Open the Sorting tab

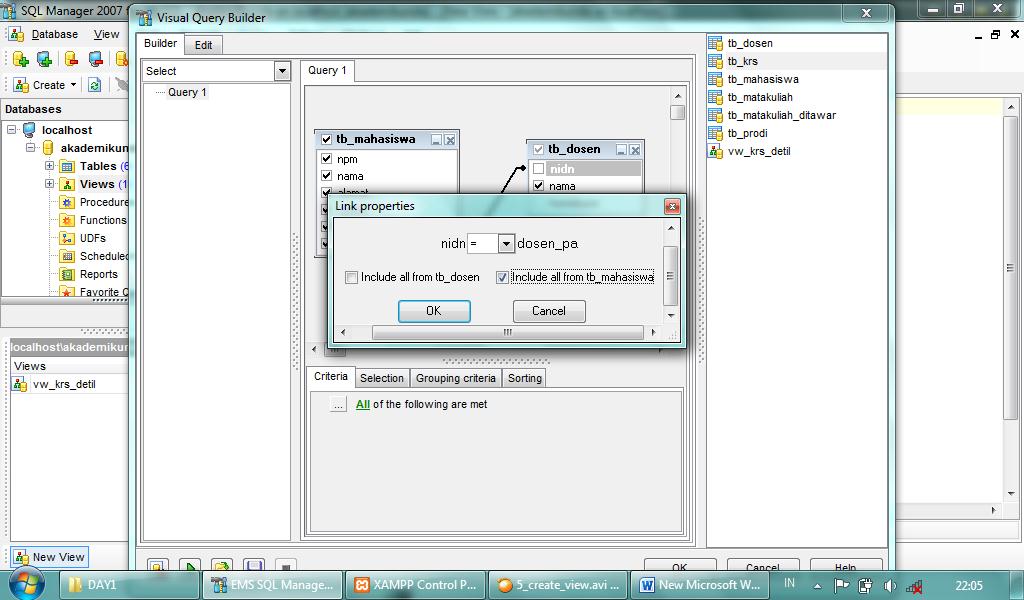[524, 378]
